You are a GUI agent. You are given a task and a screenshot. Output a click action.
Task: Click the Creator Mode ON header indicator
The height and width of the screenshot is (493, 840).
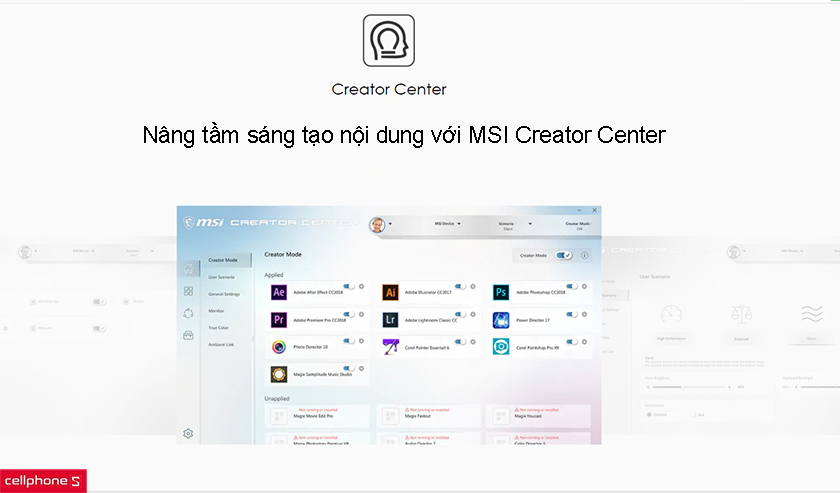click(578, 226)
